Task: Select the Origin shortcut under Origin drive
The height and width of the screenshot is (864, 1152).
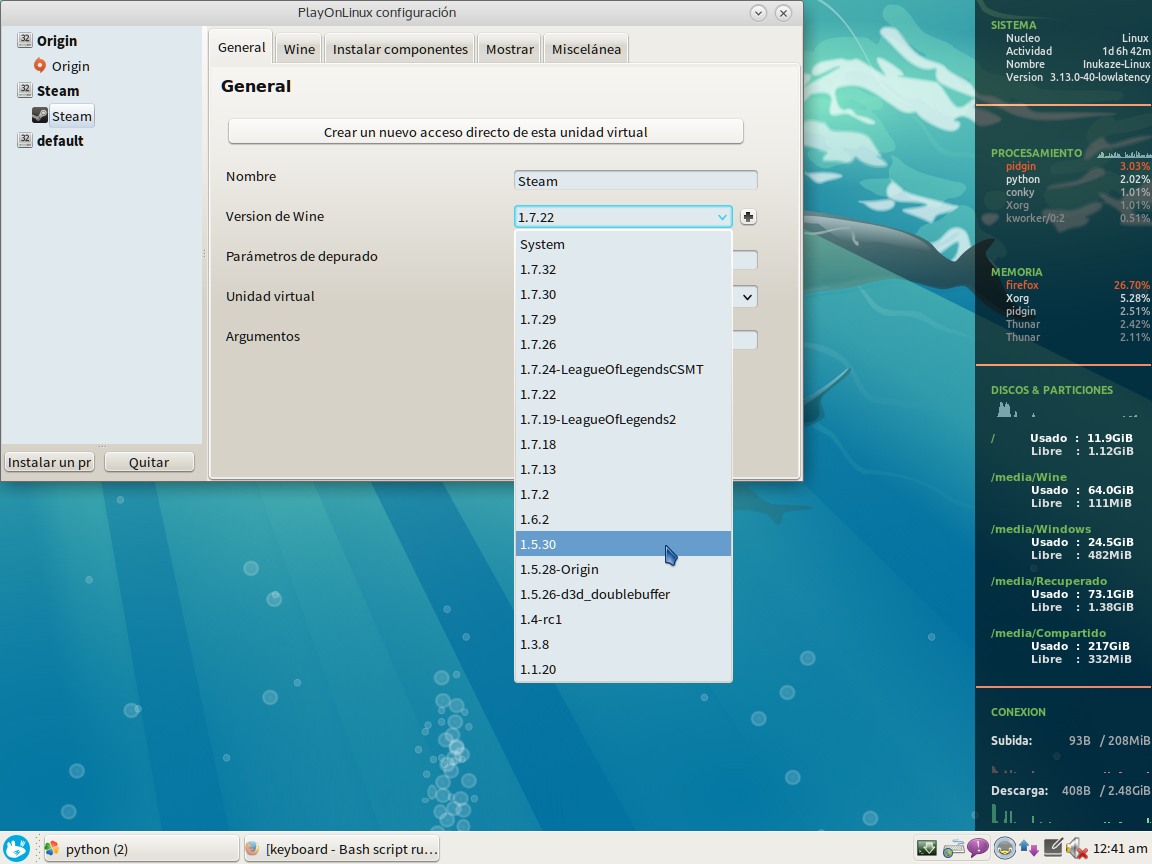Action: point(71,66)
